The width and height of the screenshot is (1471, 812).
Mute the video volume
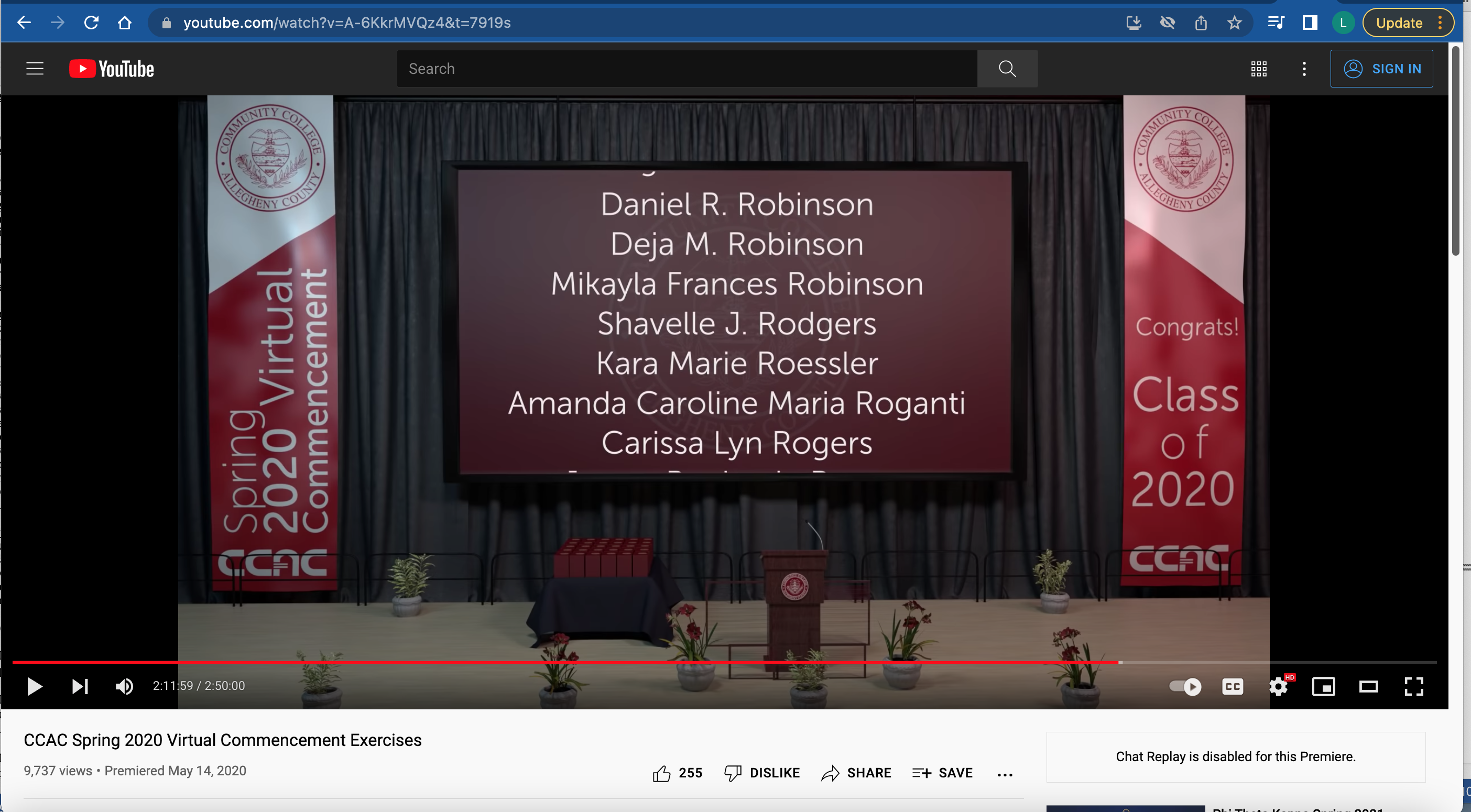tap(125, 686)
